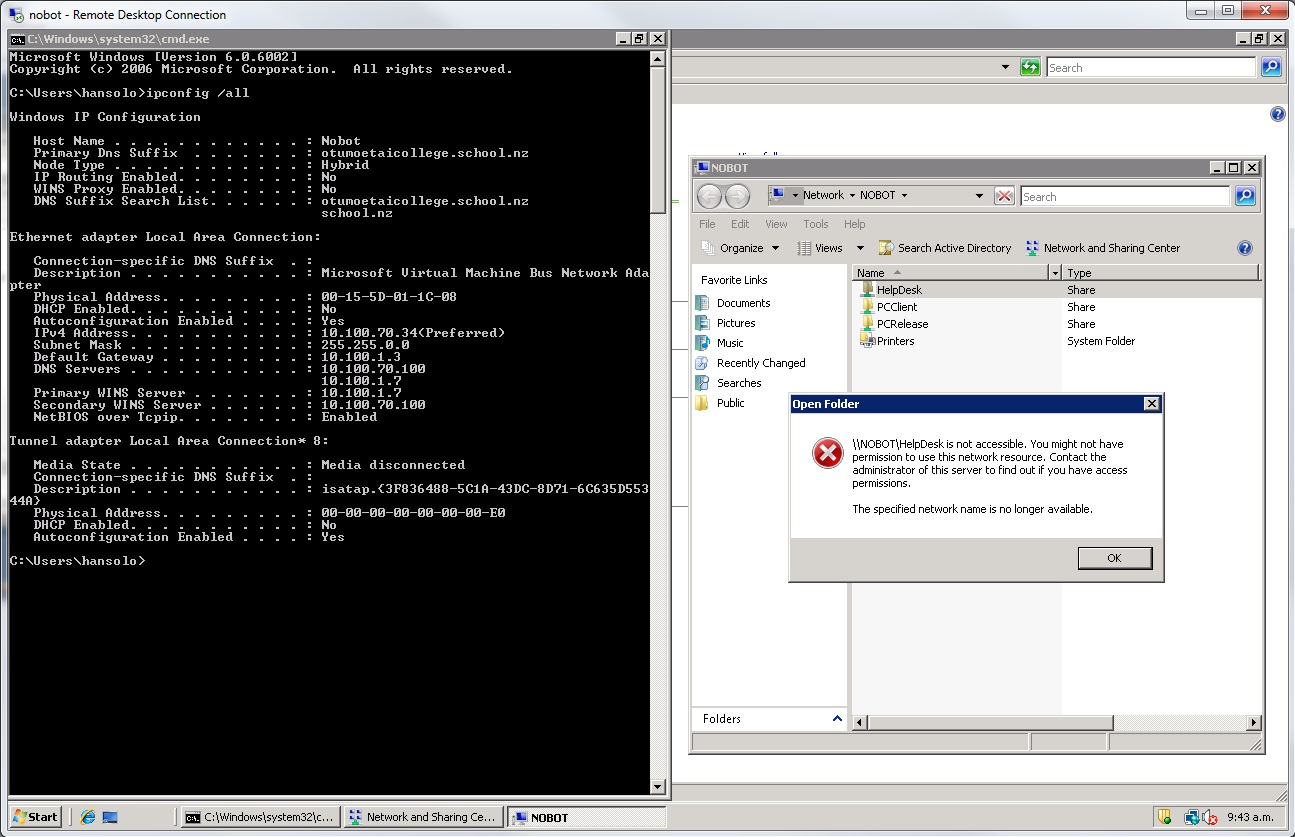Click OK in the Open Folder dialog
Viewport: 1295px width, 837px height.
pyautogui.click(x=1114, y=558)
